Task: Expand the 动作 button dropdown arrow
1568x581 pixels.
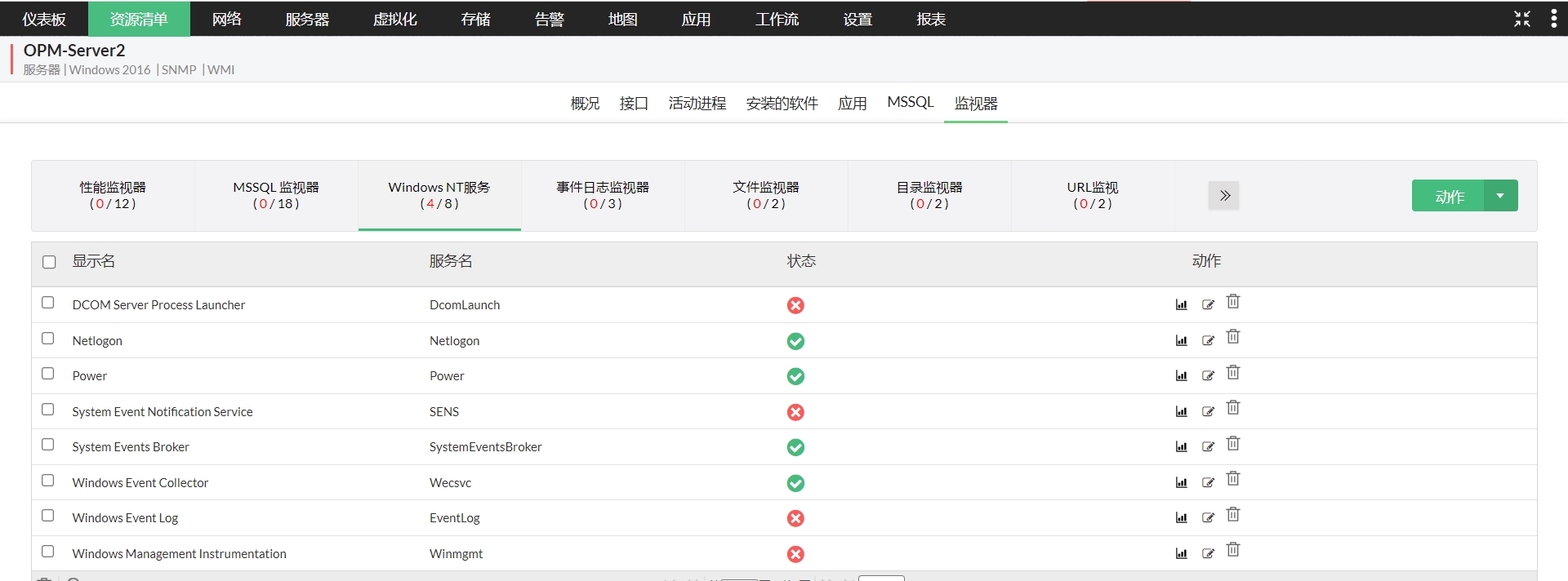Action: tap(1501, 196)
